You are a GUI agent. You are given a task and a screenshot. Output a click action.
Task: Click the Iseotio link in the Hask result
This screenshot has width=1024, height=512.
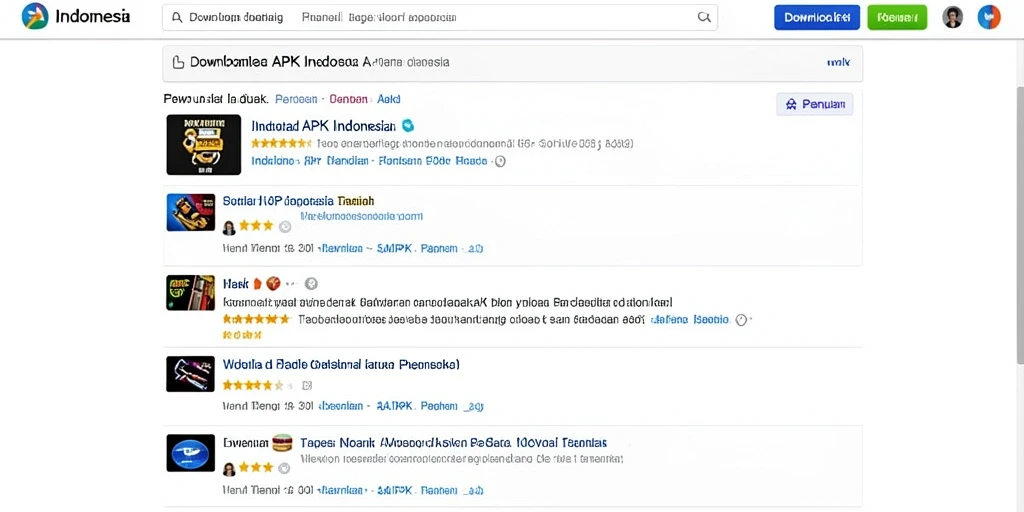click(x=712, y=320)
